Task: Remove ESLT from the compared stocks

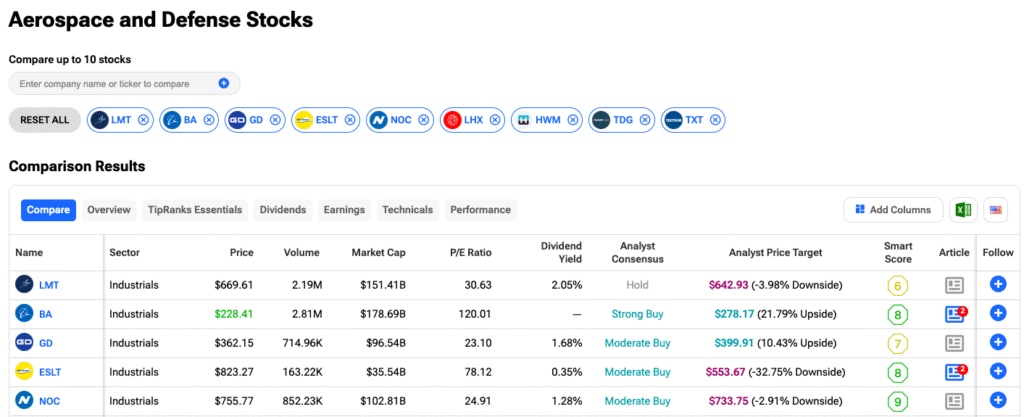Action: tap(350, 120)
